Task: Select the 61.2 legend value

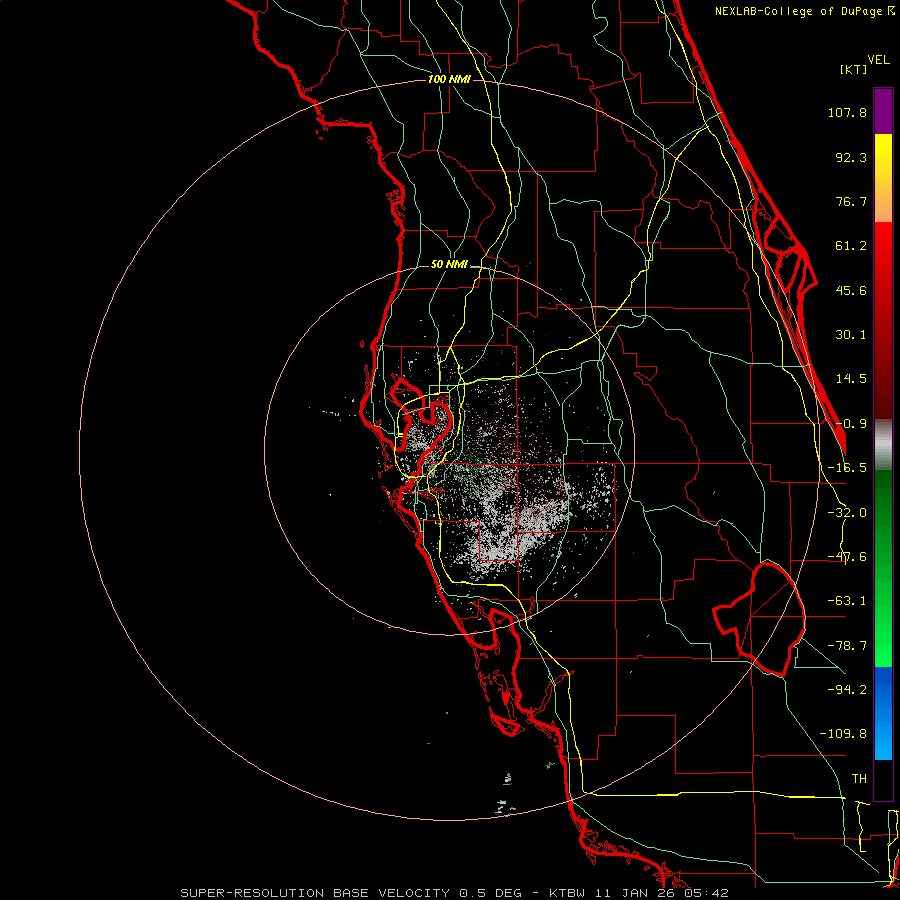Action: tap(851, 246)
